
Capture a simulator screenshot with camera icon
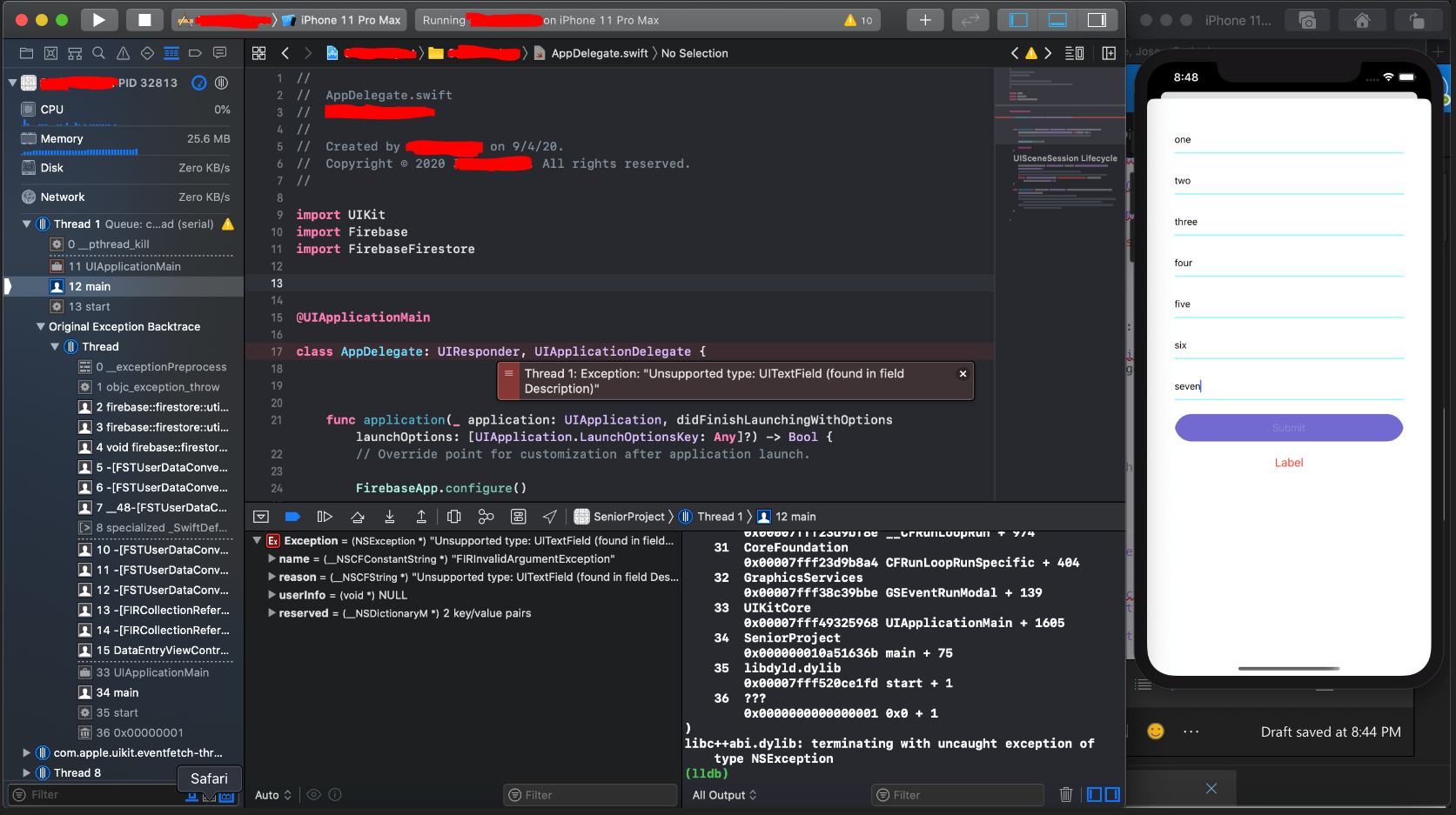(1306, 19)
